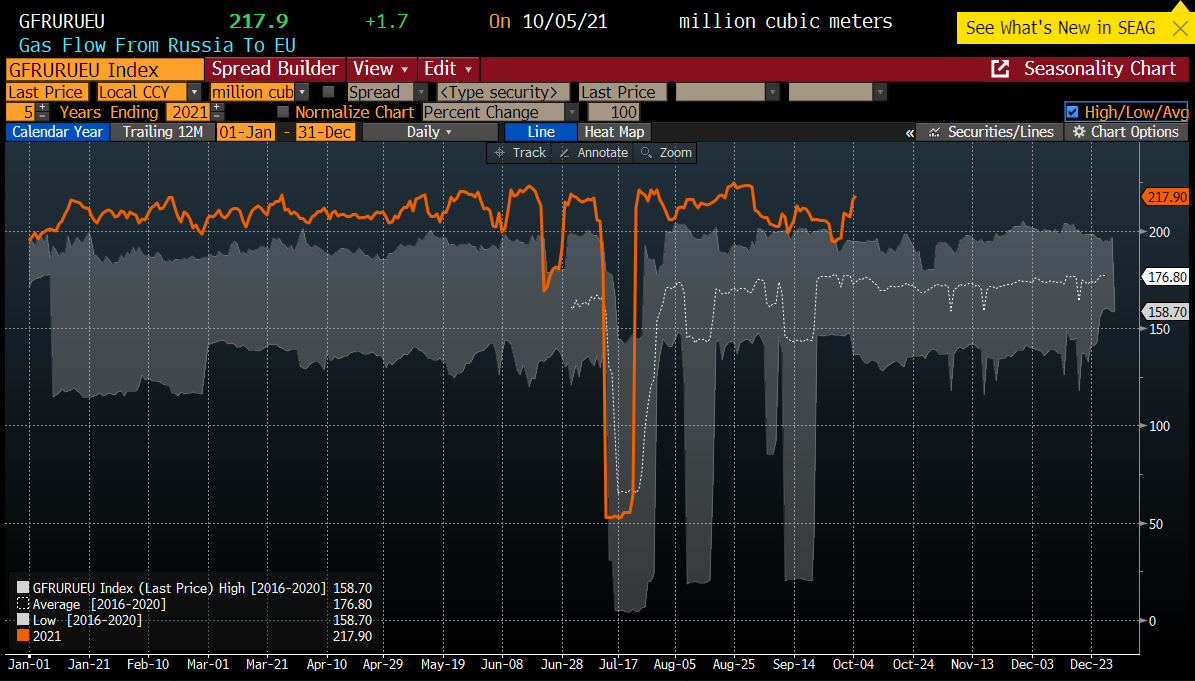Activate the Zoom magnifier tool

(x=666, y=153)
